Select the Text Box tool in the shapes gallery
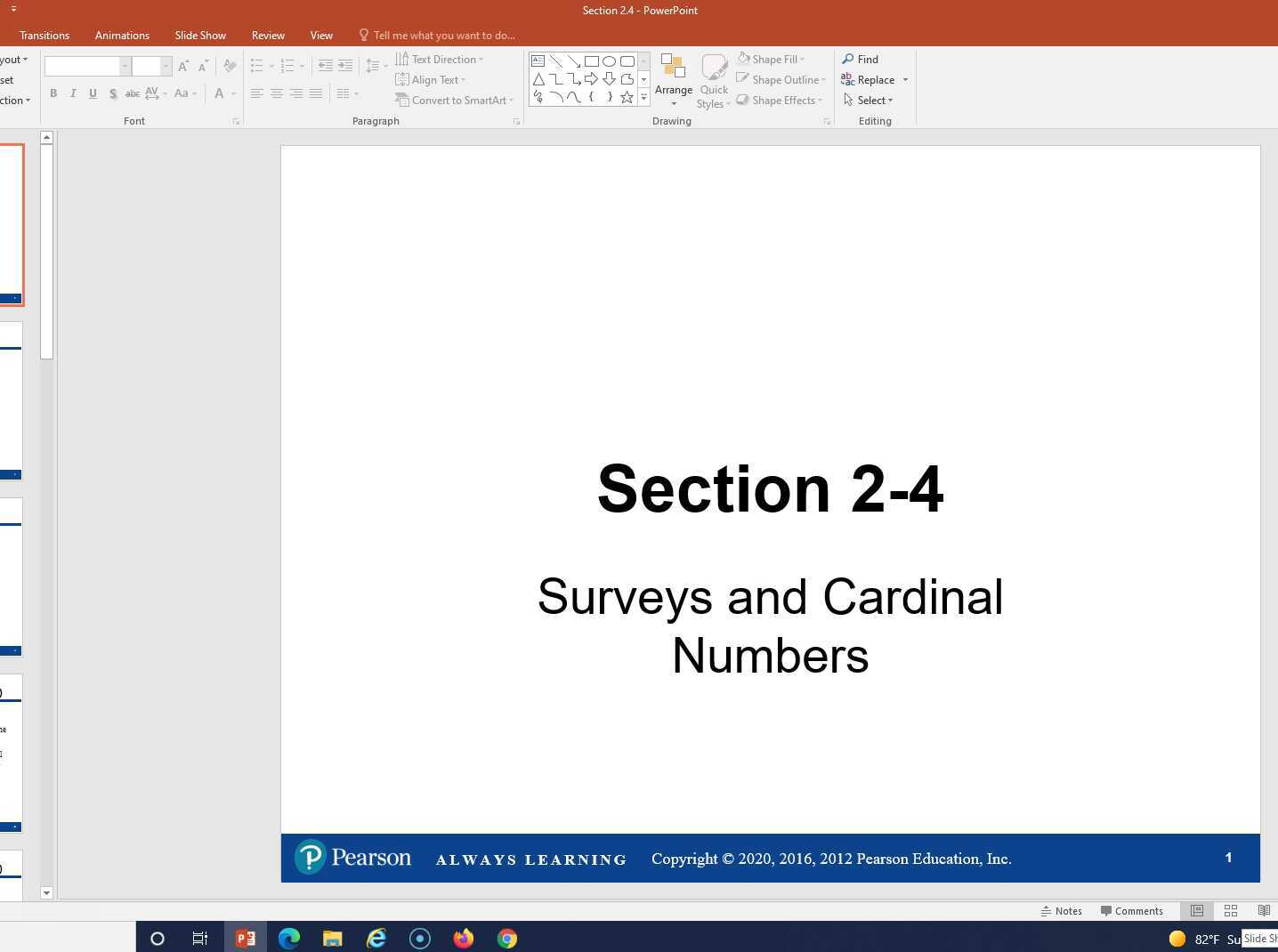The width and height of the screenshot is (1278, 952). 538,61
